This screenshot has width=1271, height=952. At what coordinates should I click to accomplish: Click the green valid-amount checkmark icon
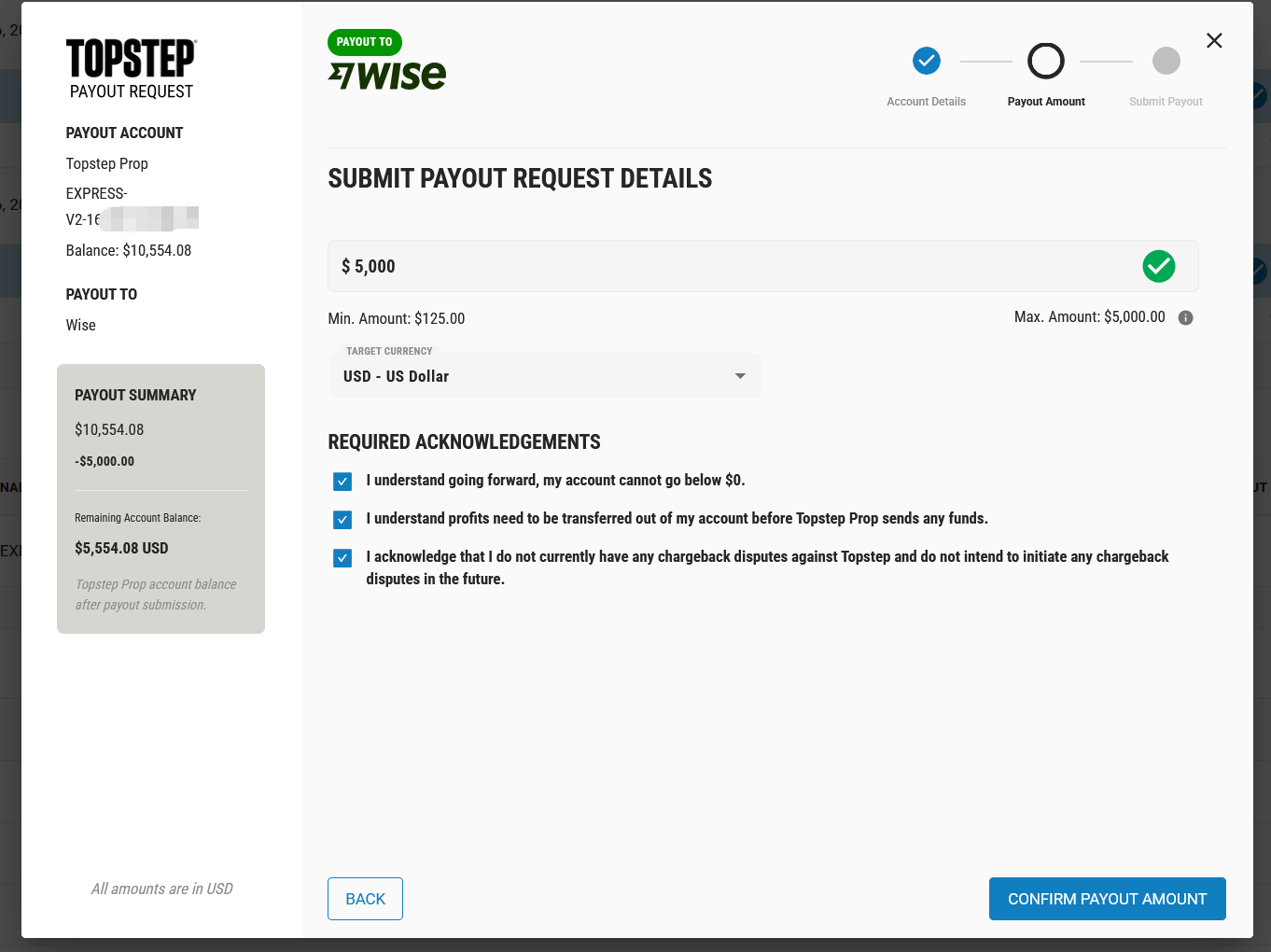point(1159,266)
